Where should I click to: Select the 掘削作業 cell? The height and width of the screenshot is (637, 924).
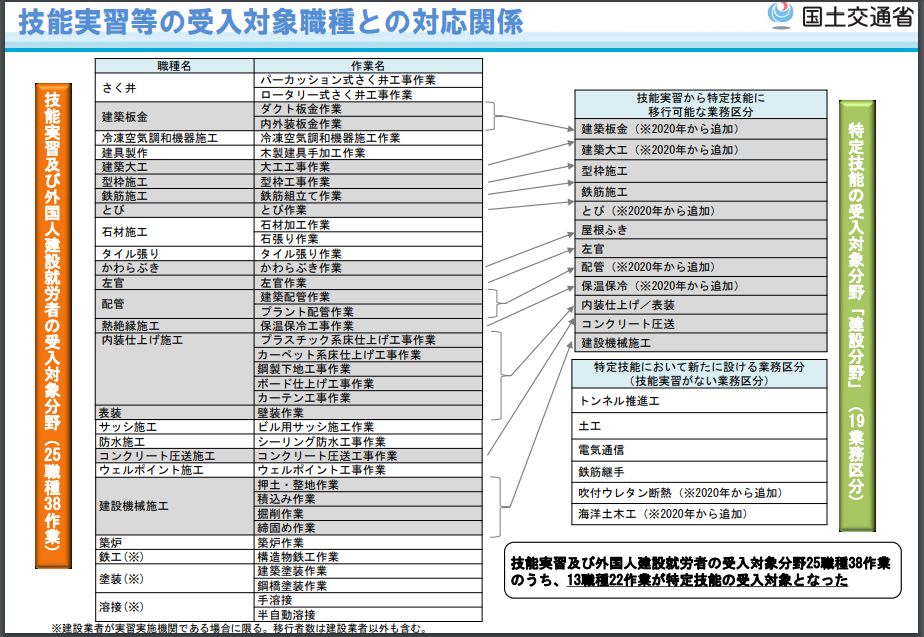pyautogui.click(x=368, y=513)
